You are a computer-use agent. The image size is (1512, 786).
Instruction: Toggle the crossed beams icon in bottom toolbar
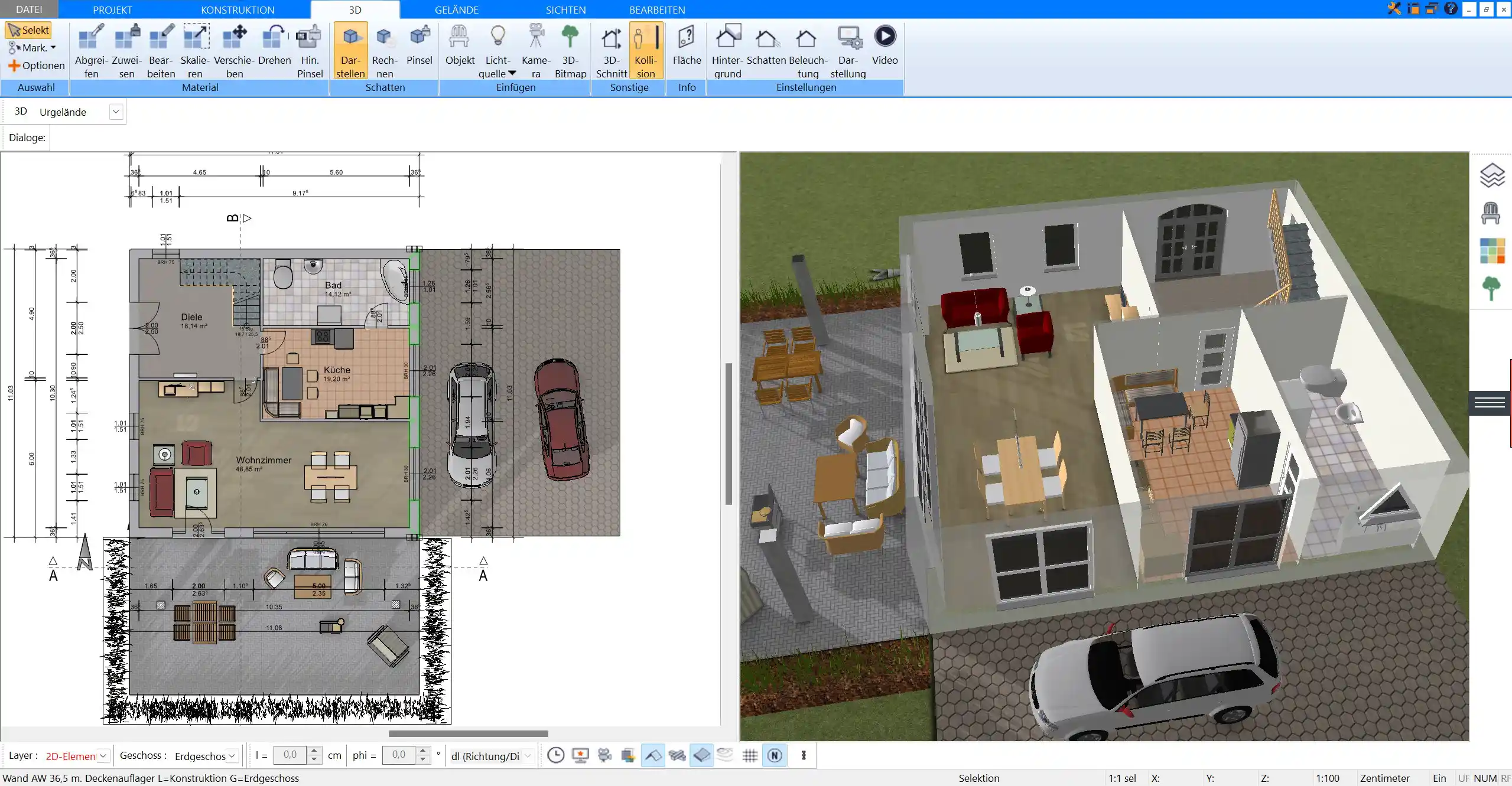pos(677,755)
